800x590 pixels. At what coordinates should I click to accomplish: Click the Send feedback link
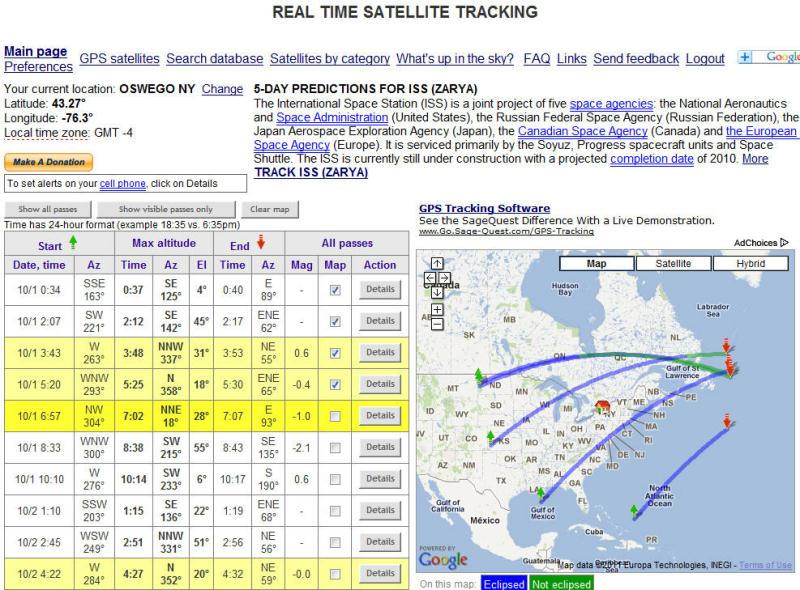(636, 59)
